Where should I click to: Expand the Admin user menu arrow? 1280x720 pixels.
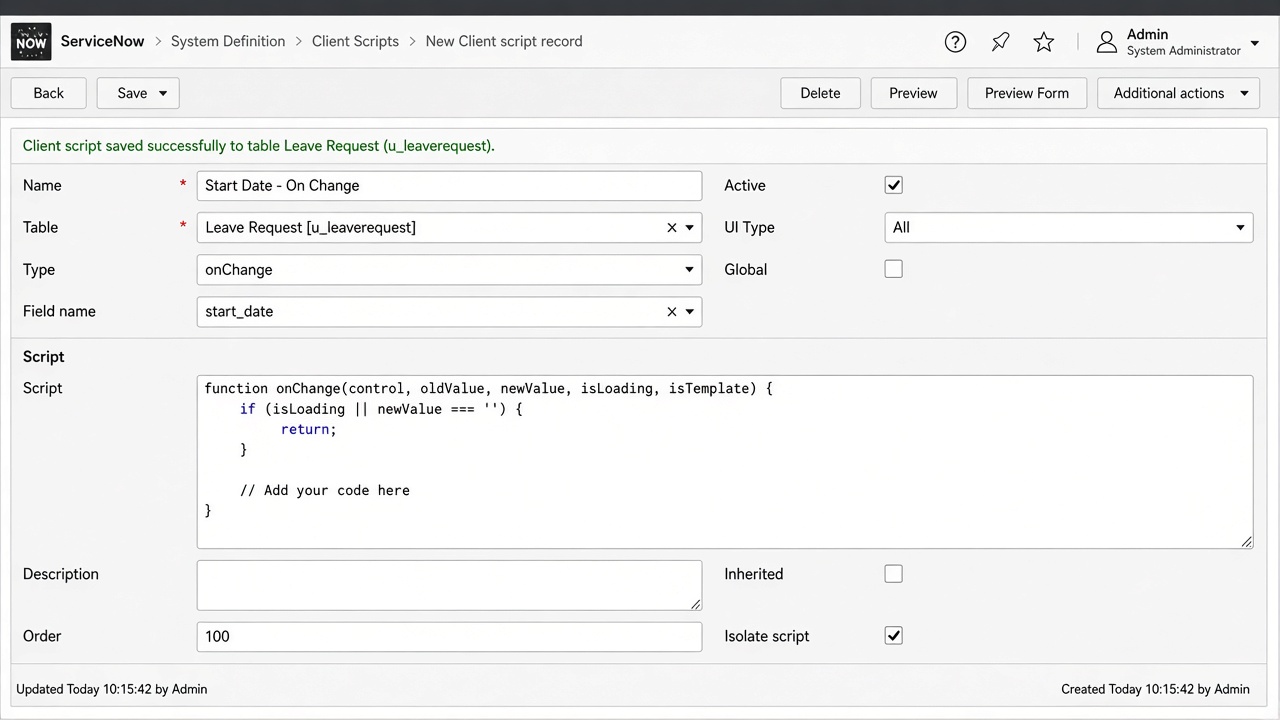1255,43
